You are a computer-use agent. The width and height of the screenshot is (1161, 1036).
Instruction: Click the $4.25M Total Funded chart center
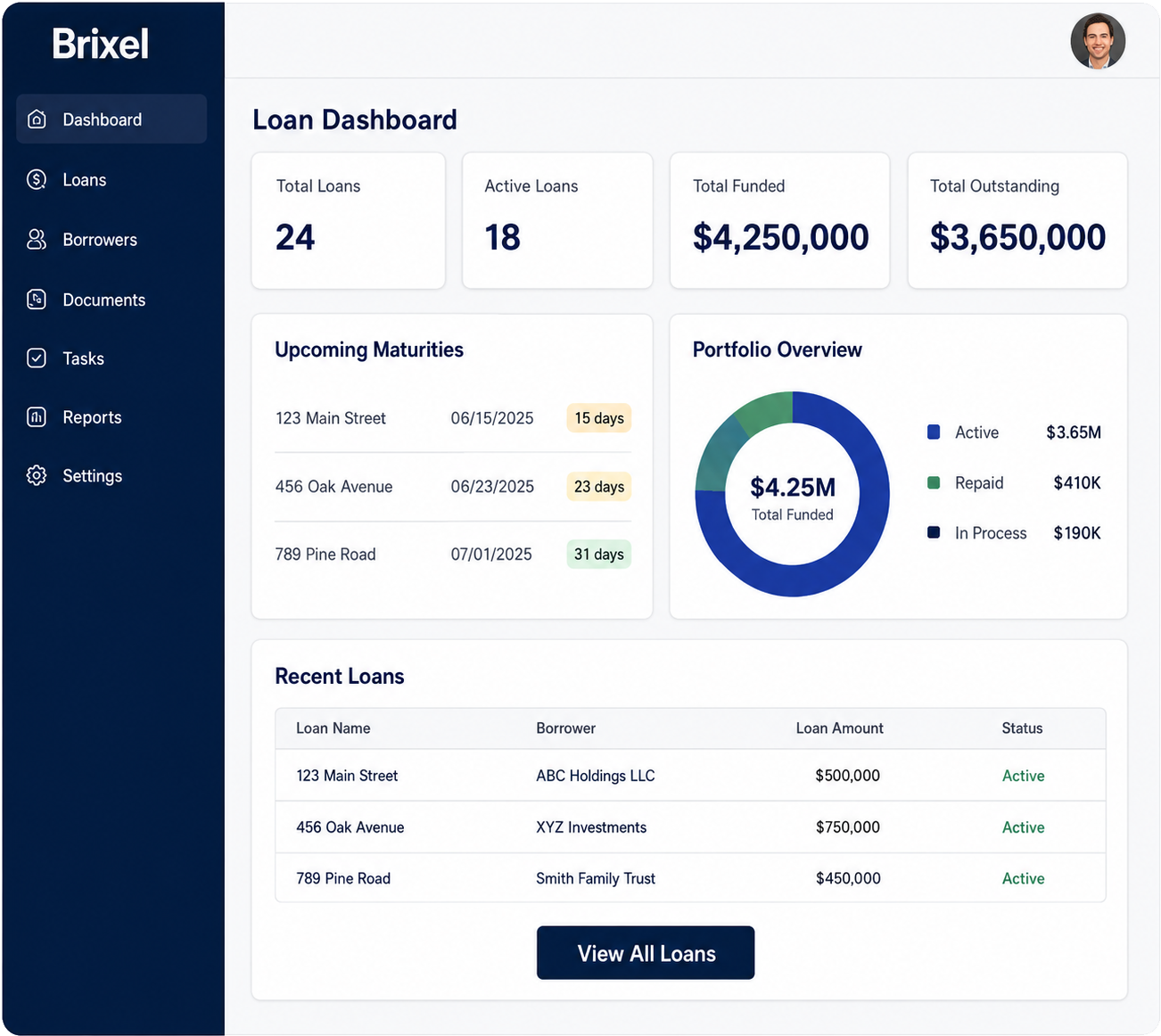[x=793, y=497]
